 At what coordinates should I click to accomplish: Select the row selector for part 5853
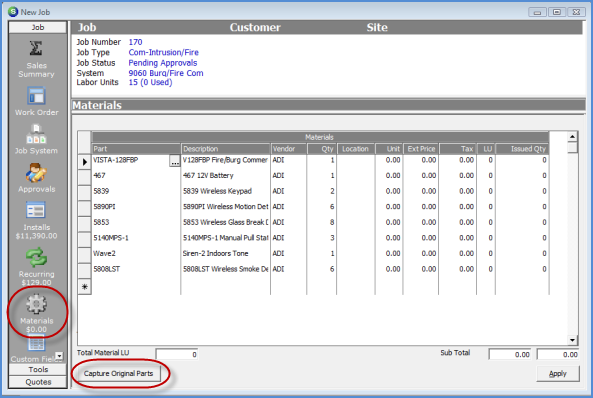pos(84,224)
